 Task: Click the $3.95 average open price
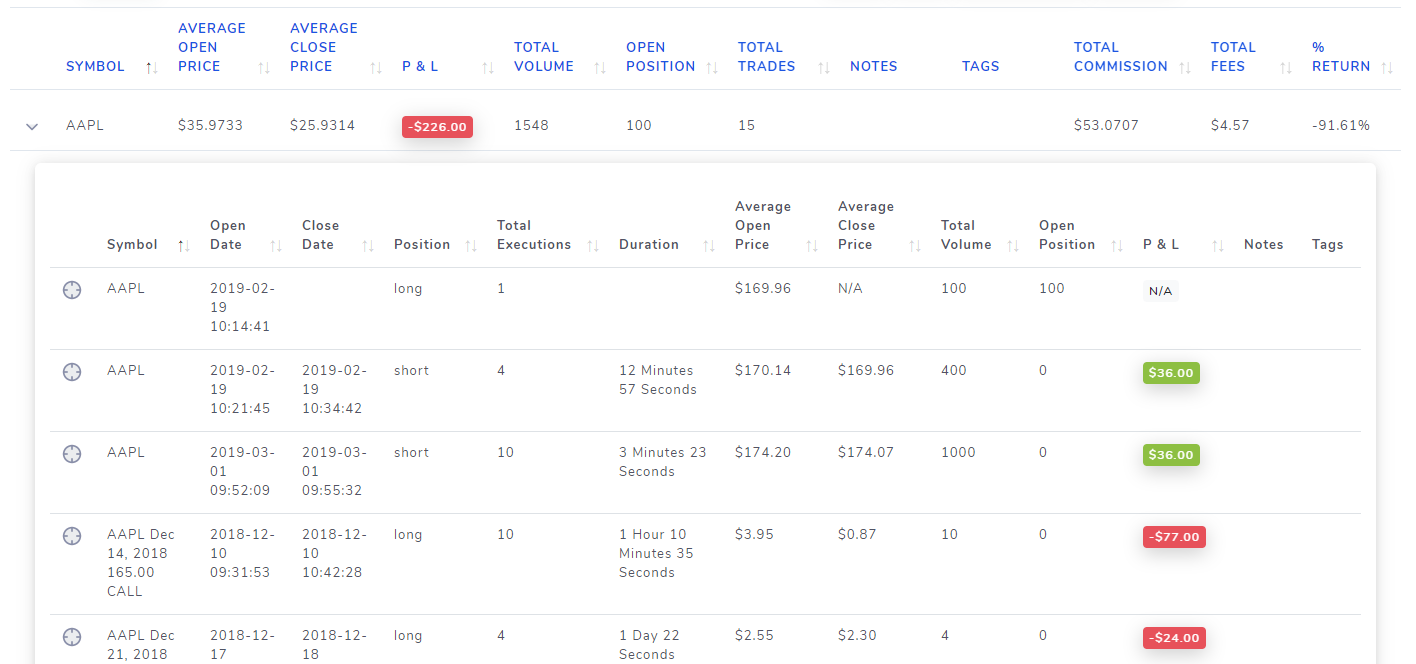(x=754, y=535)
